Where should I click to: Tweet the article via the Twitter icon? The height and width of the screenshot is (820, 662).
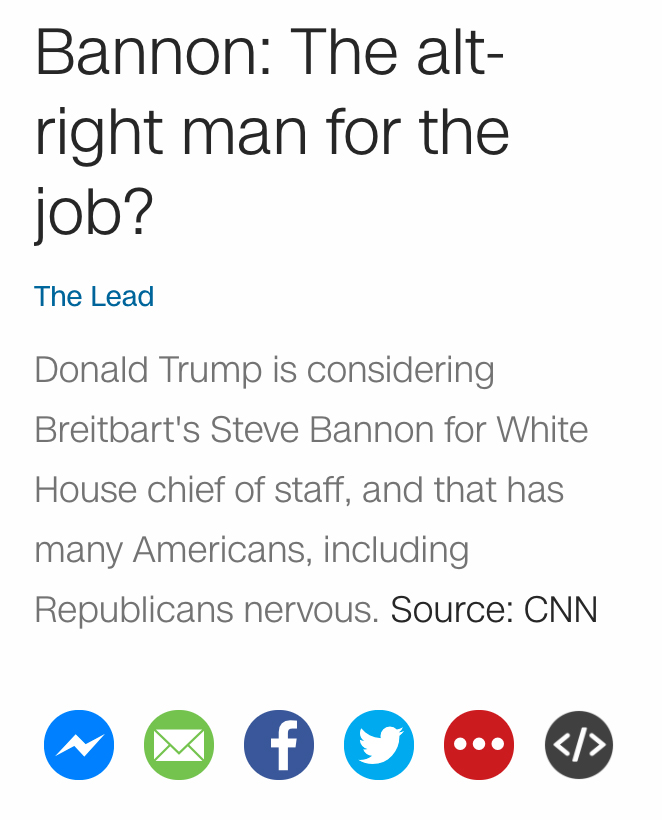379,744
